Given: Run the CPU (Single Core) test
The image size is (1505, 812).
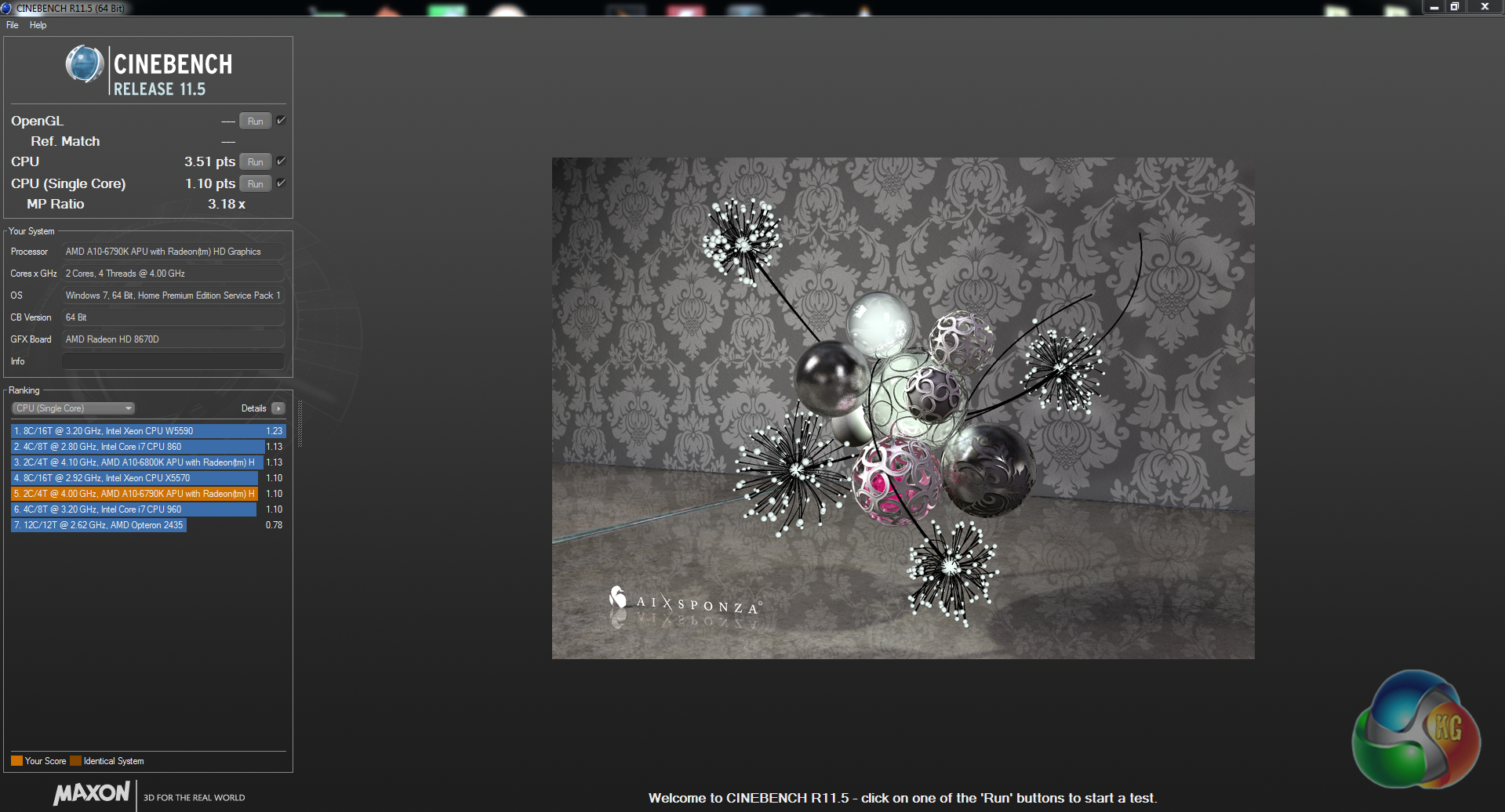Looking at the screenshot, I should (x=256, y=183).
